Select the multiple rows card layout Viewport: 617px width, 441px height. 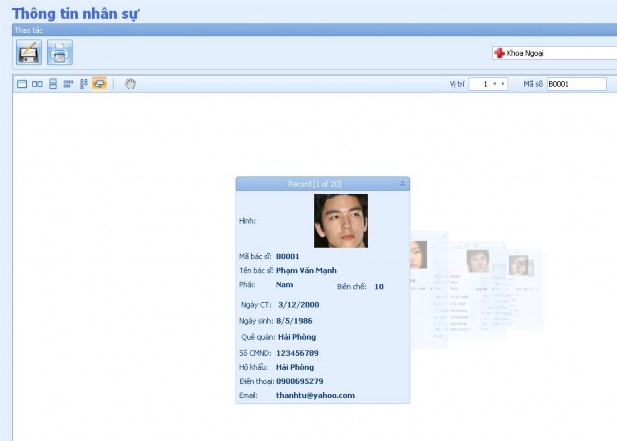coord(68,84)
